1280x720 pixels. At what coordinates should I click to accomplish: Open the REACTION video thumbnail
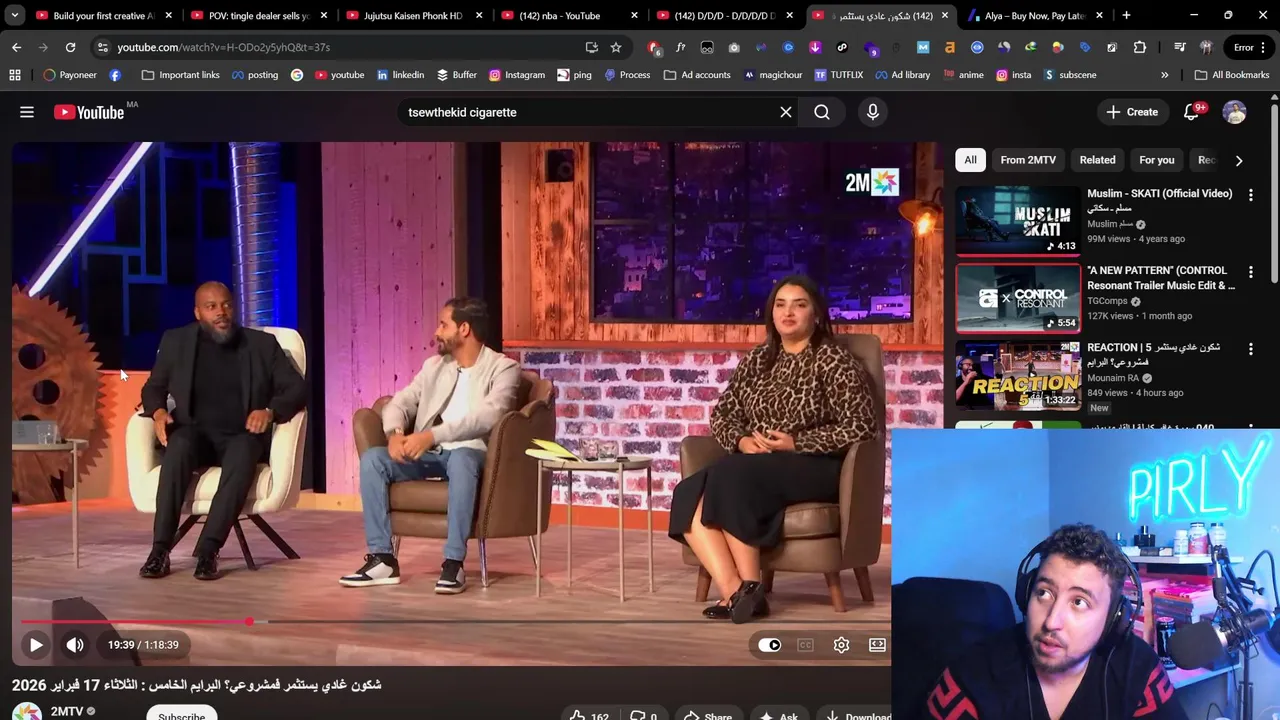tap(1018, 375)
